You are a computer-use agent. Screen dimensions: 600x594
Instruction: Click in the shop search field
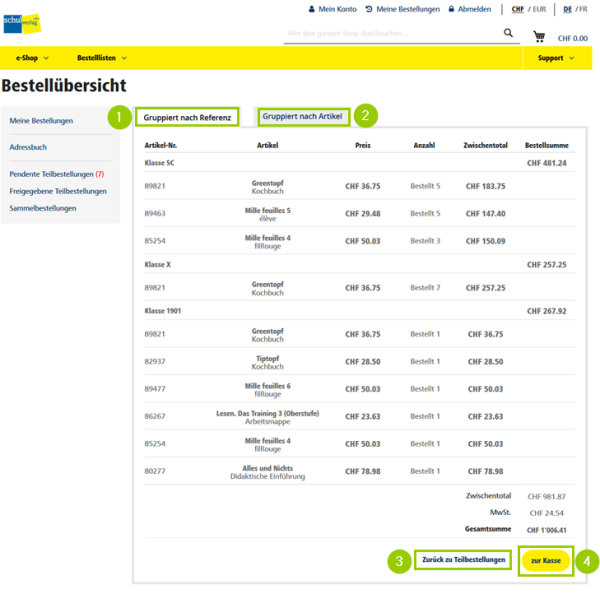point(390,34)
